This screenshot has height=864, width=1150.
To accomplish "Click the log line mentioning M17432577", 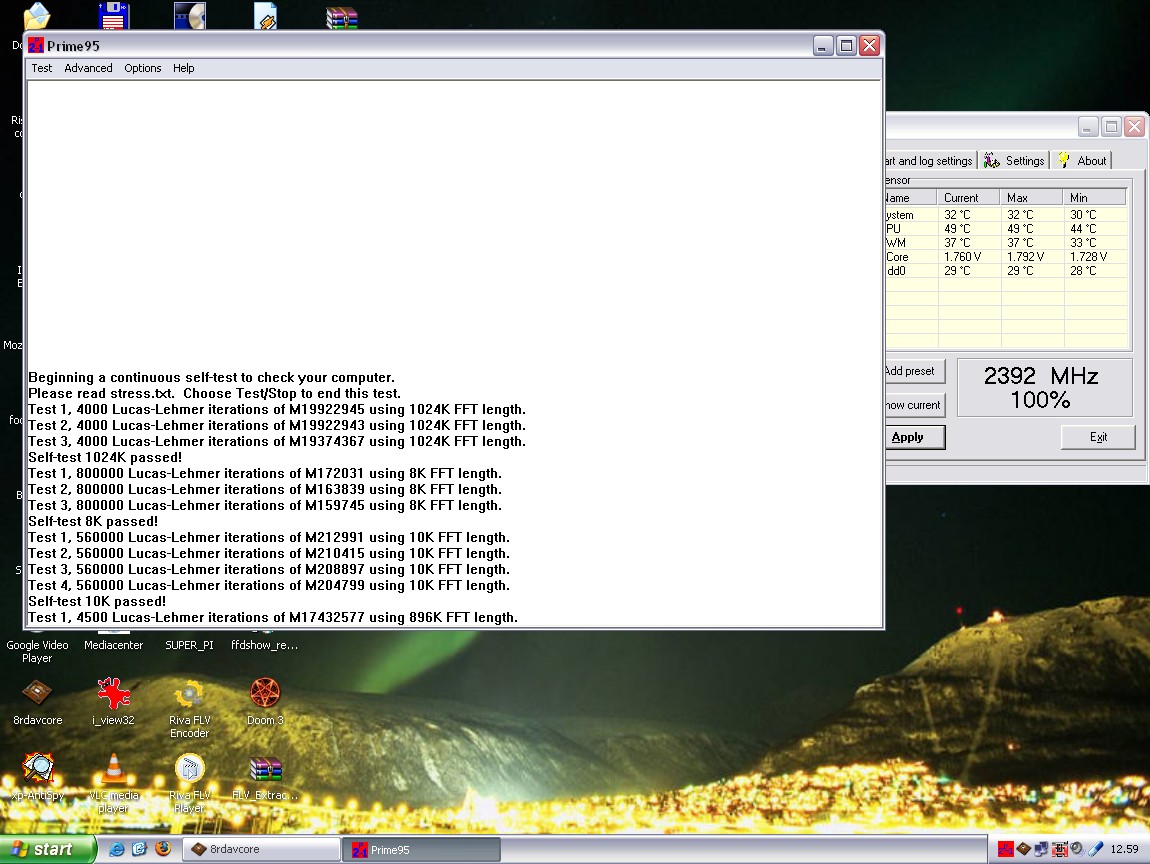I will tap(273, 618).
